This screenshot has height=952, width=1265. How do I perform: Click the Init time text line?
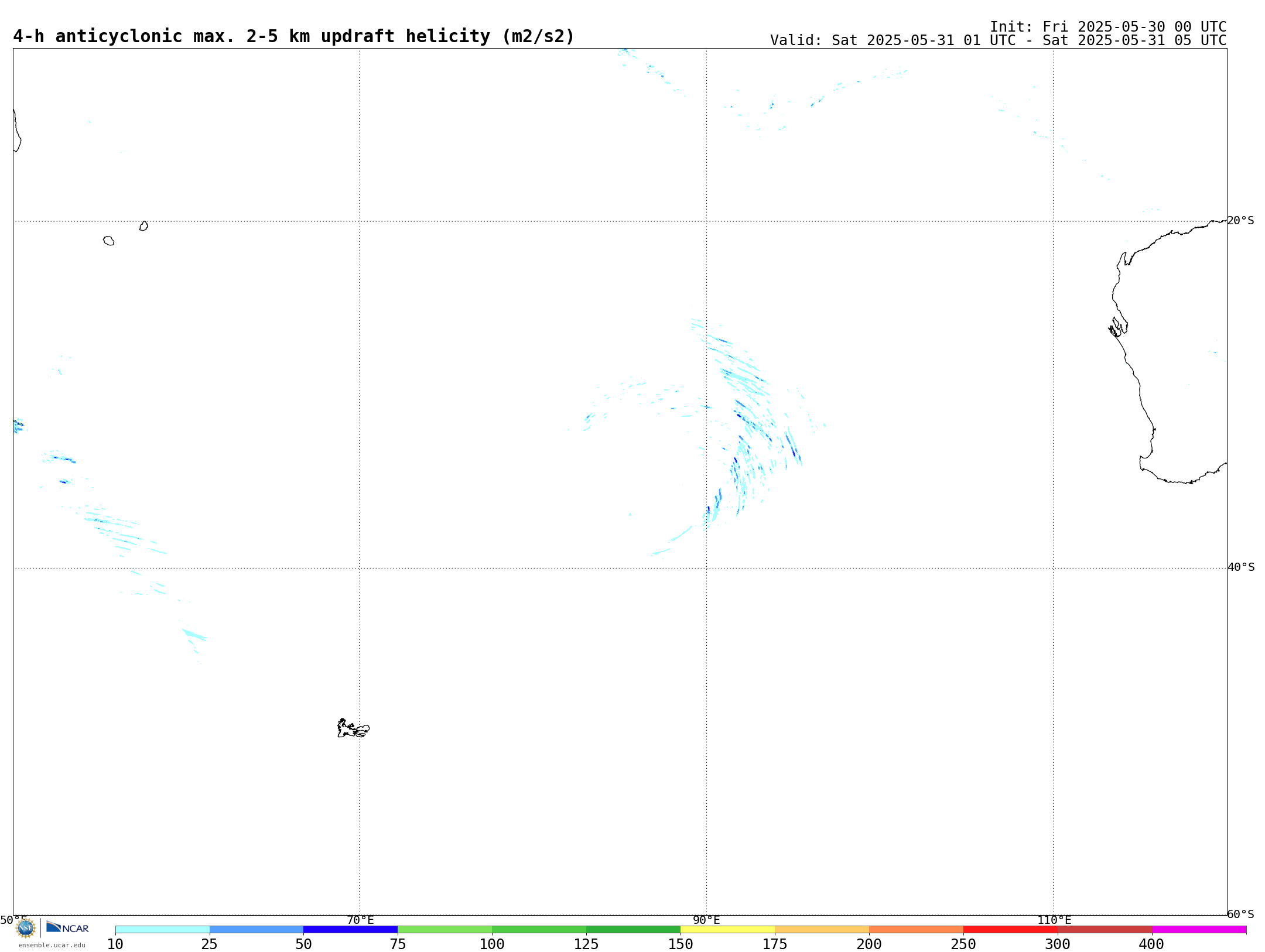click(x=1108, y=27)
